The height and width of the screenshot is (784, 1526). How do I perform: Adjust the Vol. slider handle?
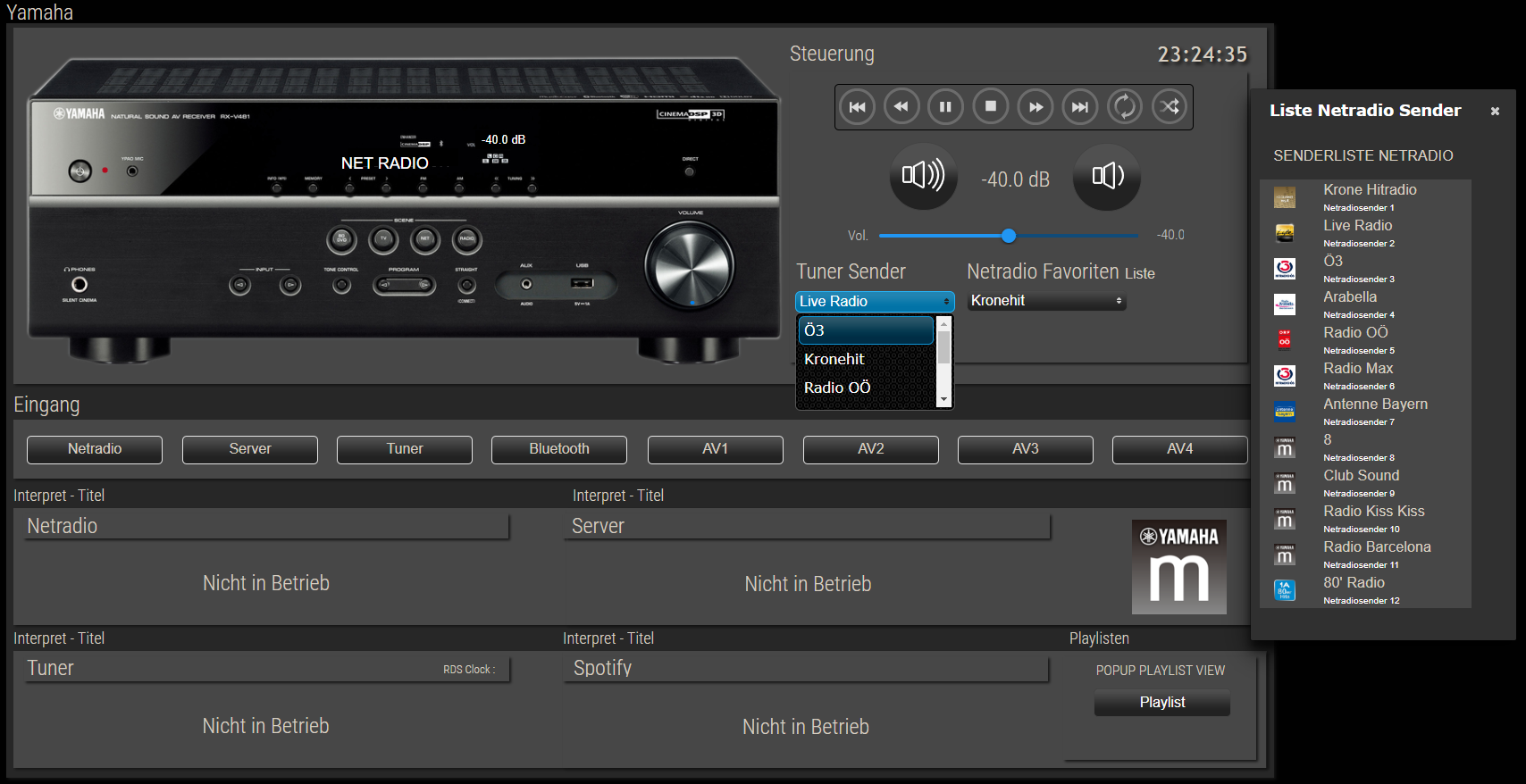point(1009,236)
